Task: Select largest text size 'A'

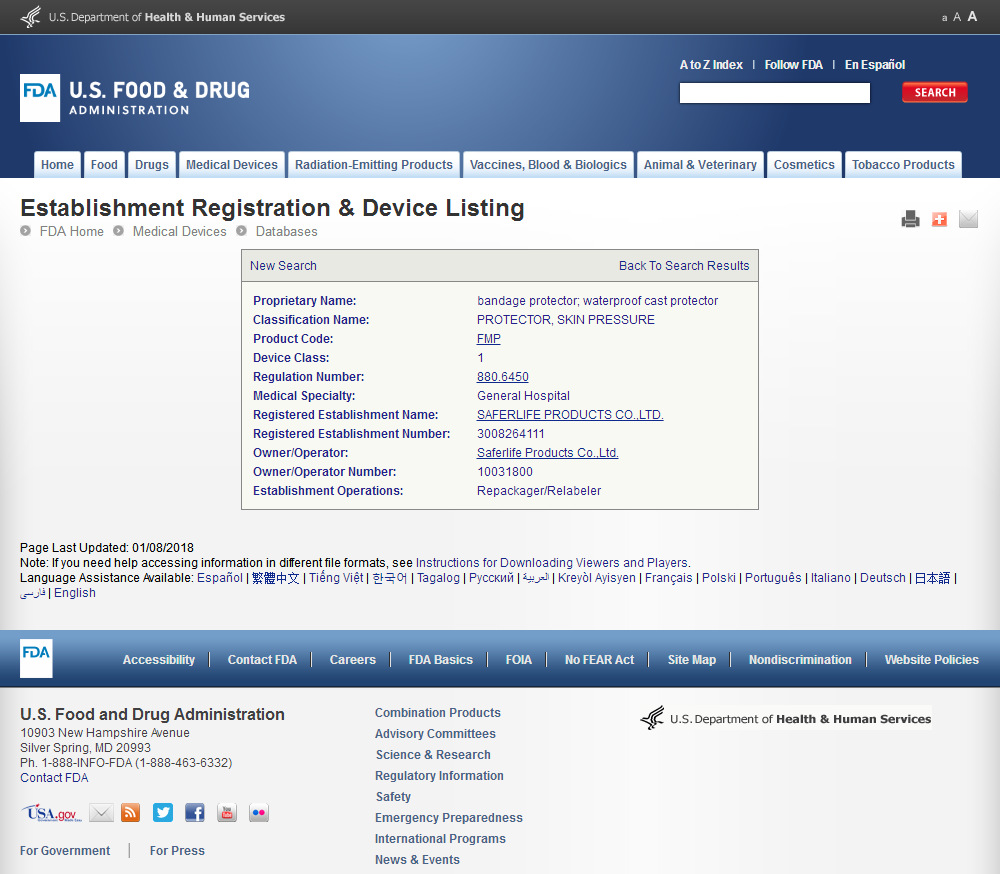Action: pyautogui.click(x=972, y=17)
